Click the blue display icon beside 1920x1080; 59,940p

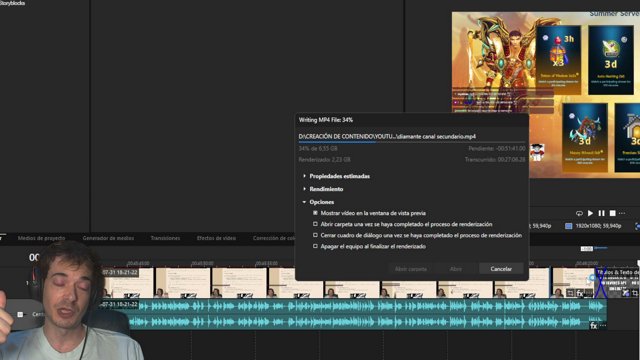pos(568,226)
